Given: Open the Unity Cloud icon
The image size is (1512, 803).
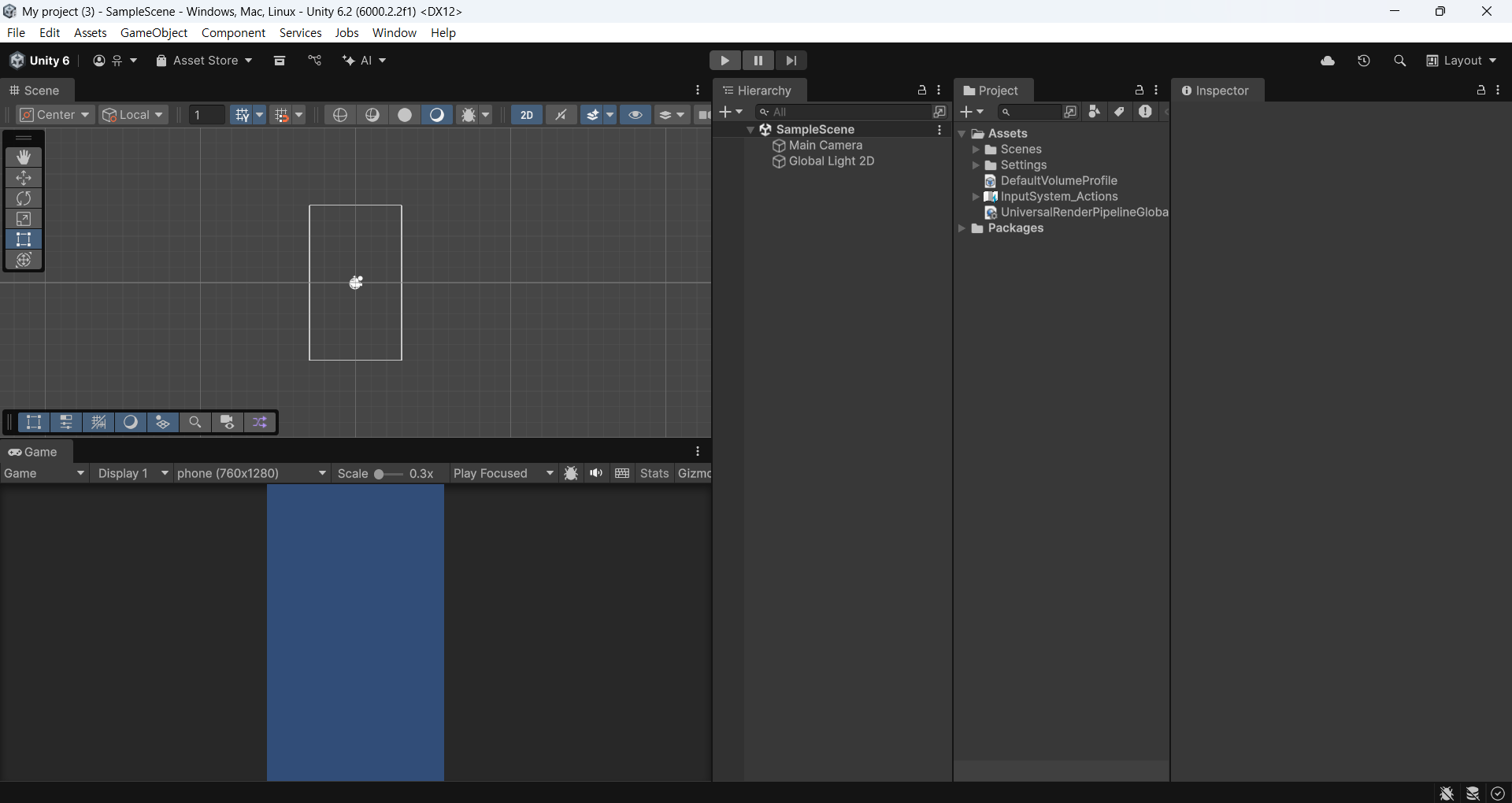Looking at the screenshot, I should (x=1328, y=61).
